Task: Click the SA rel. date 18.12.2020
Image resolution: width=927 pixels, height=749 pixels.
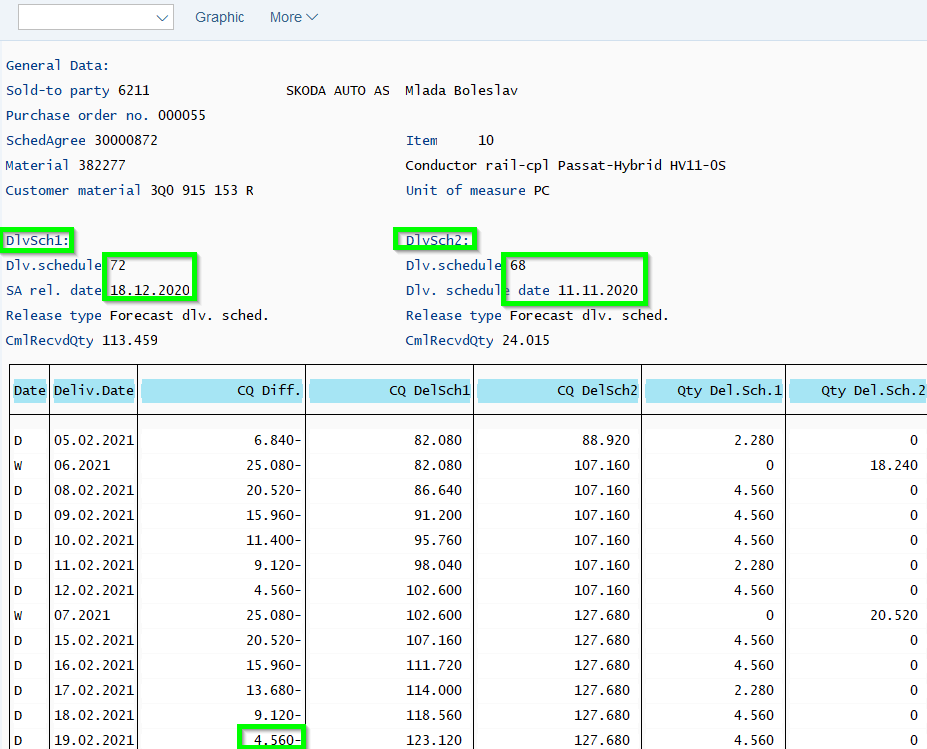Action: point(150,290)
